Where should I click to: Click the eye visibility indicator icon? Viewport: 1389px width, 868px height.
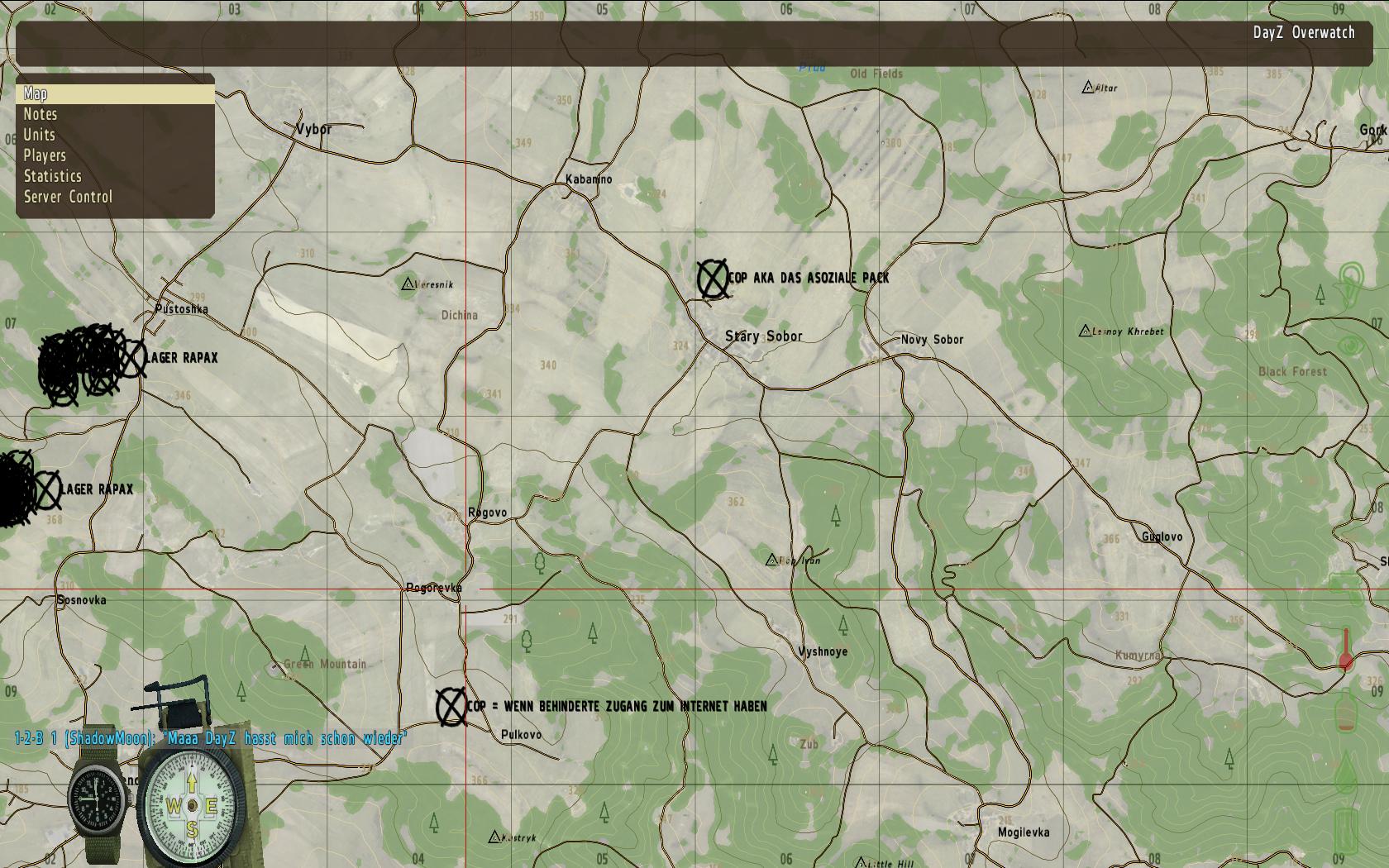click(x=1351, y=345)
